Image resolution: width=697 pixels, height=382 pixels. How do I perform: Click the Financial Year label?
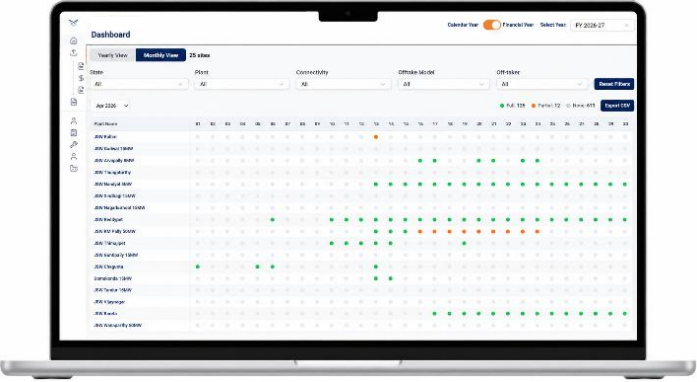(x=518, y=25)
